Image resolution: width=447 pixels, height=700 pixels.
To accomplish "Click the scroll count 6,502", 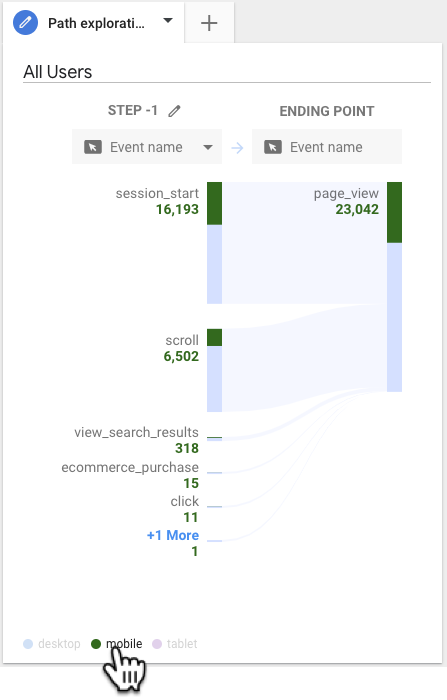I will coord(181,356).
